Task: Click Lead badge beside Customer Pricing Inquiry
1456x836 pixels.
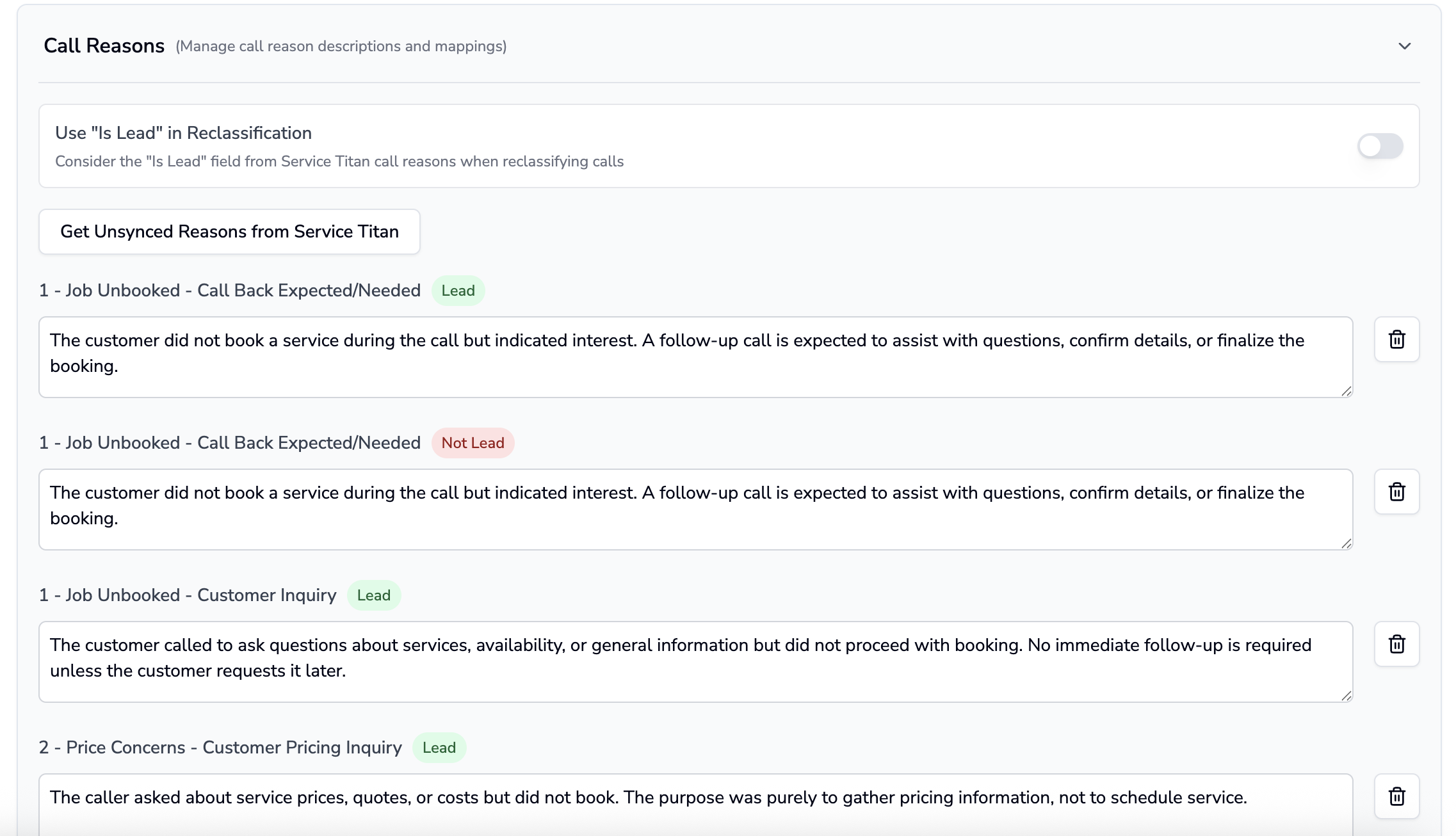Action: click(x=439, y=748)
